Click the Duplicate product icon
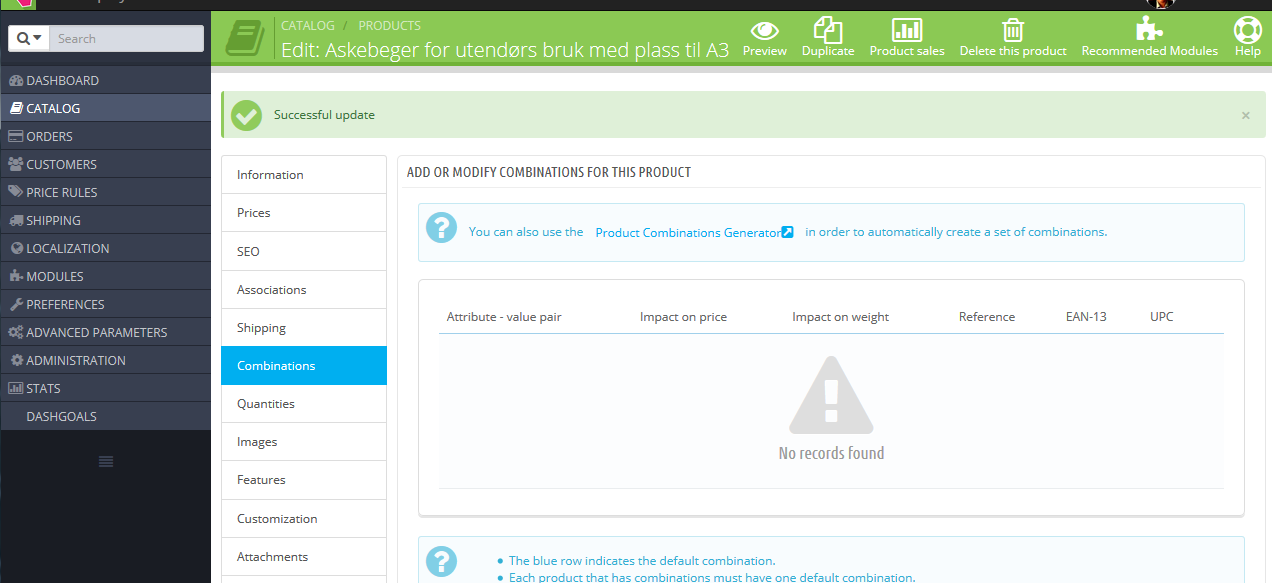The image size is (1272, 583). 828,30
